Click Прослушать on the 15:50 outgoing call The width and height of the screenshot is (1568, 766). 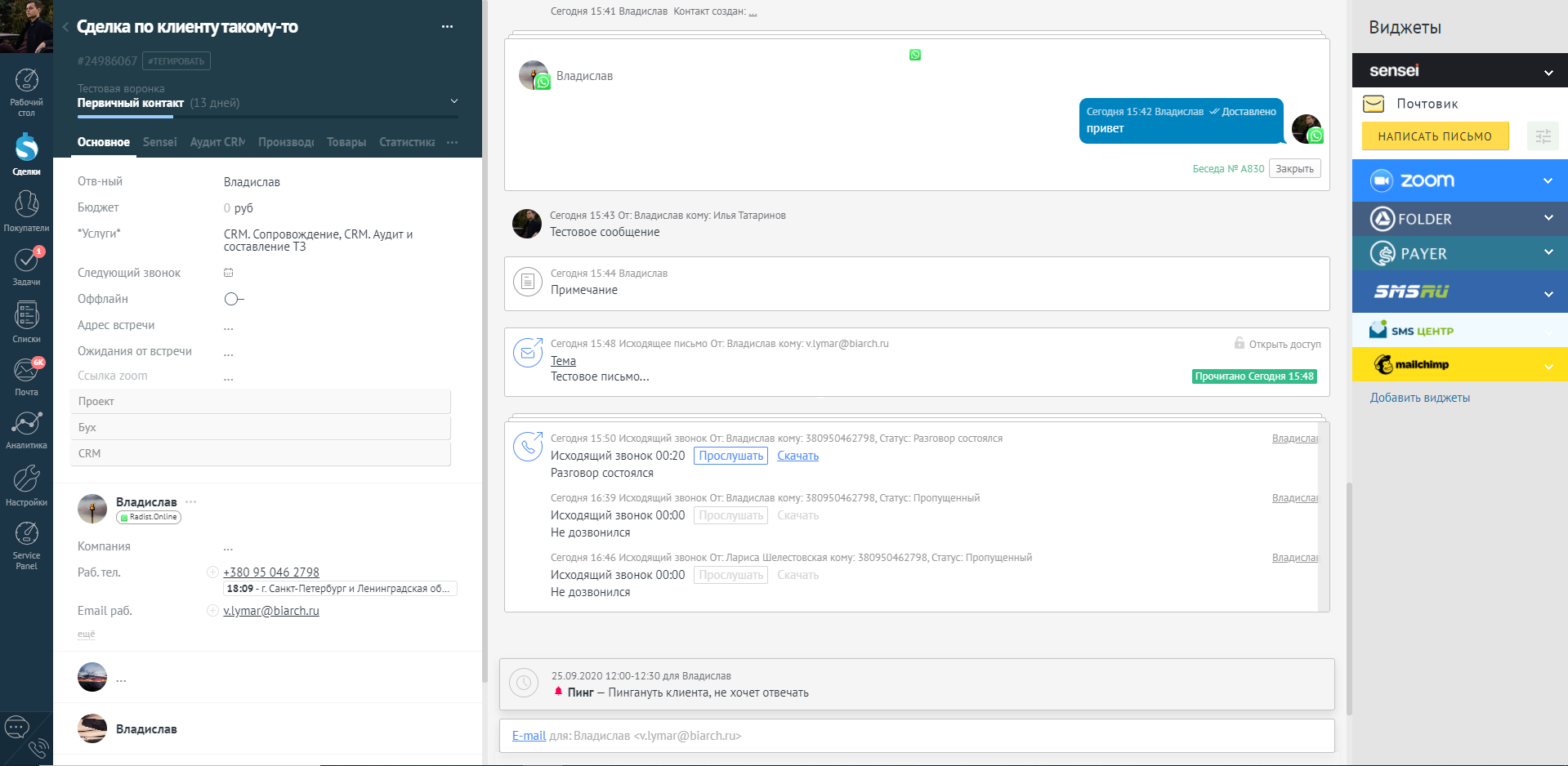coord(730,456)
